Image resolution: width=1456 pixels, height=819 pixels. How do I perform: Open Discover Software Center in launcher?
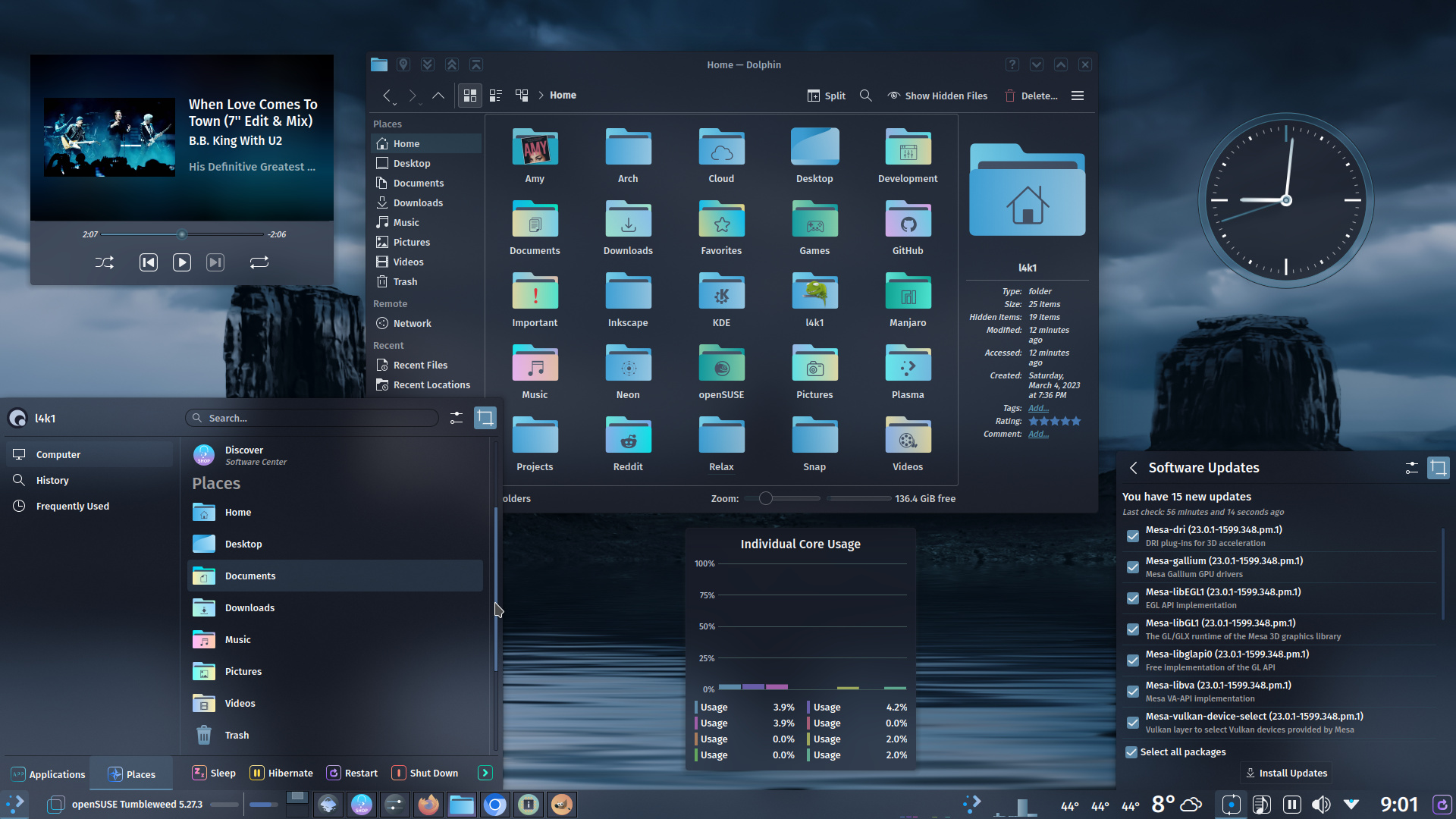coord(335,455)
